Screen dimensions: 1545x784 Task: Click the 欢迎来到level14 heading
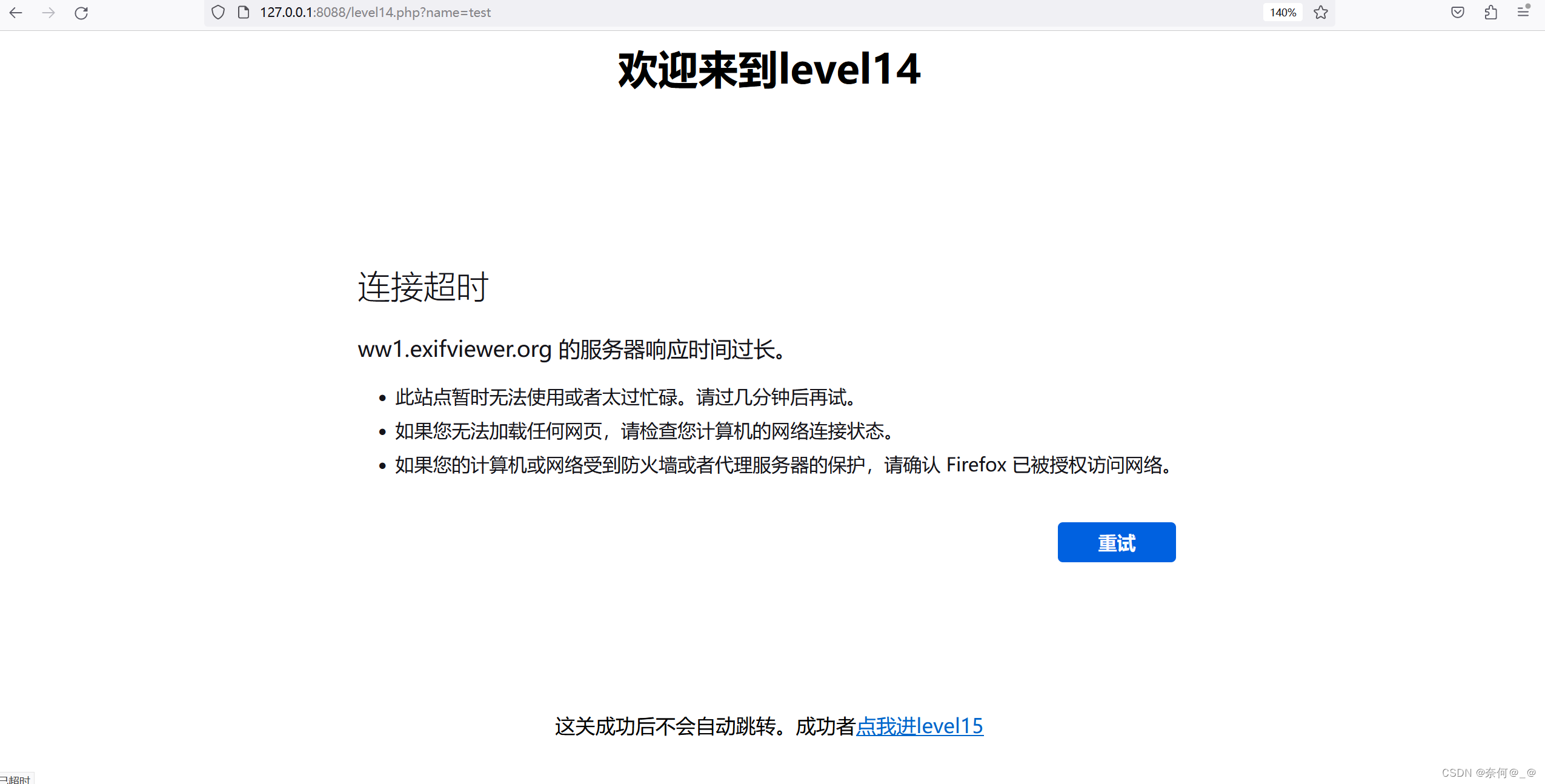pos(769,70)
